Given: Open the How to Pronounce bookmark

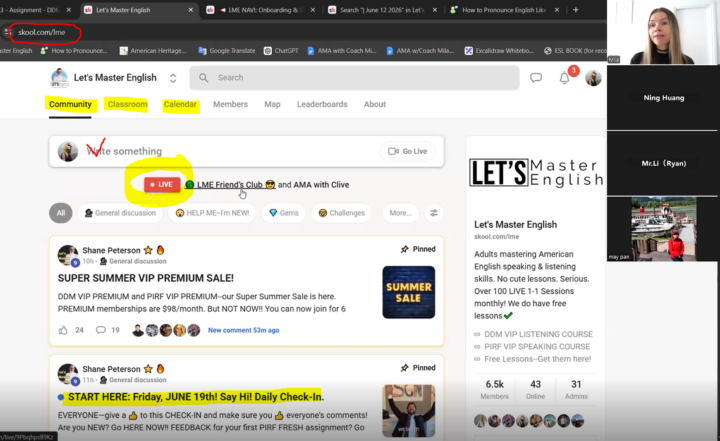Looking at the screenshot, I should pos(73,51).
